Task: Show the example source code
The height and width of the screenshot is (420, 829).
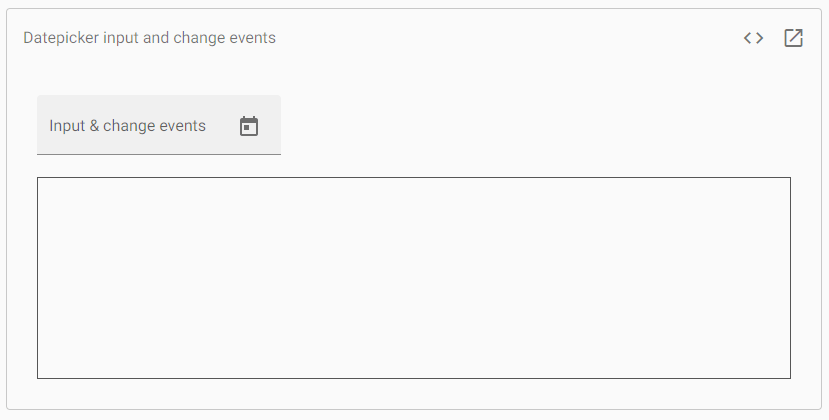Action: click(753, 38)
